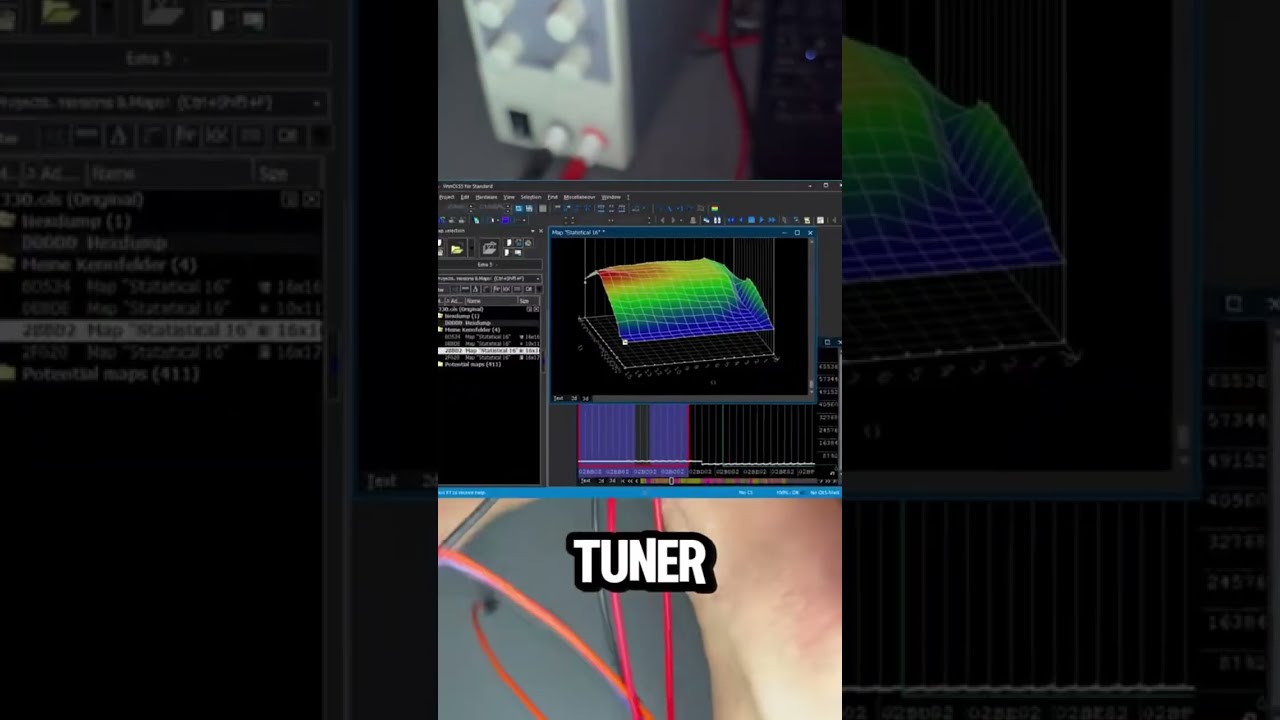This screenshot has height=720, width=1280.
Task: Click the 16384 axis value in the hexdump graph
Action: coord(828,443)
